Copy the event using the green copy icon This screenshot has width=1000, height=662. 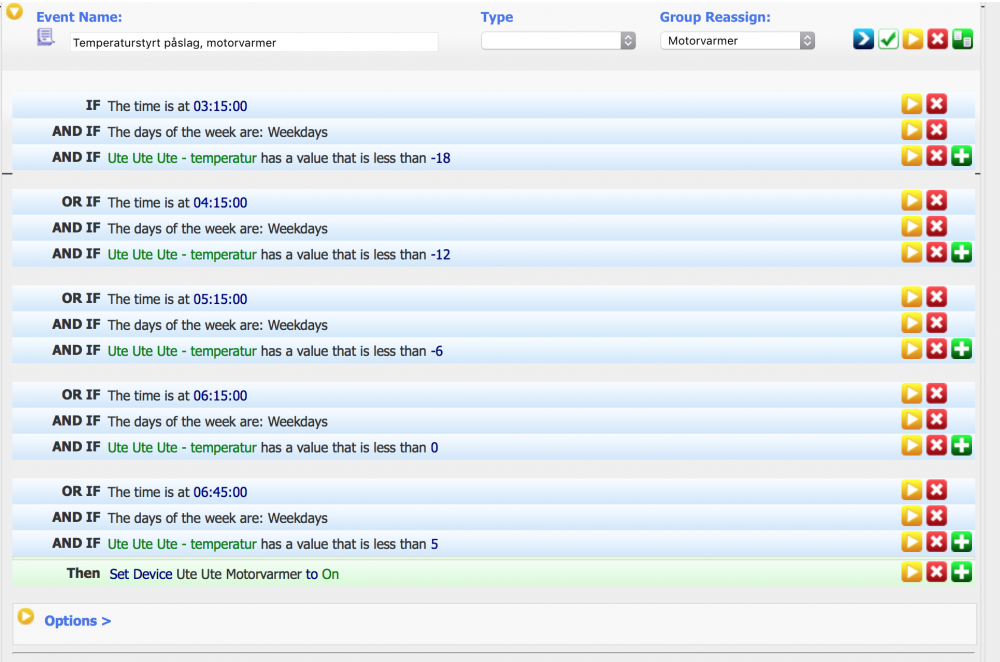click(x=961, y=39)
